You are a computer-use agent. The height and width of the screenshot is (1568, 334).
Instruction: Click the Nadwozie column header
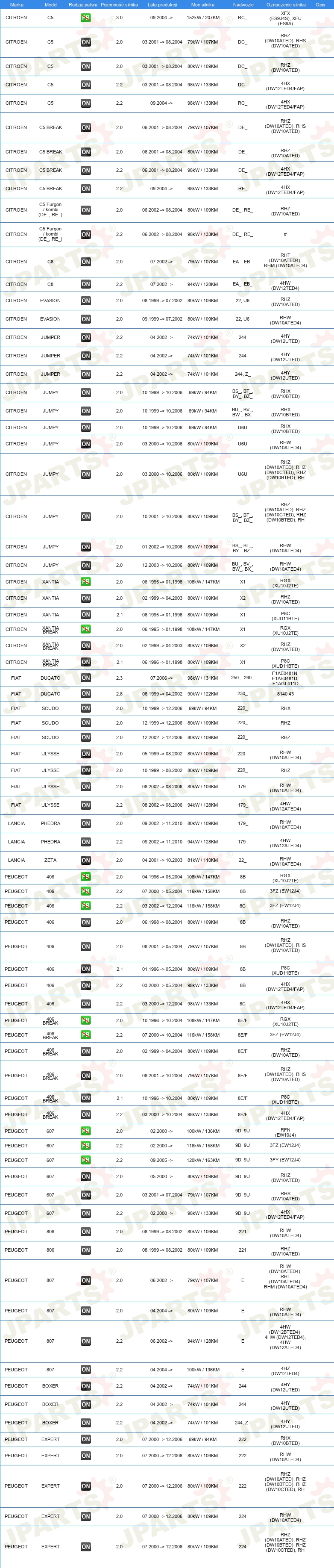[x=243, y=4]
